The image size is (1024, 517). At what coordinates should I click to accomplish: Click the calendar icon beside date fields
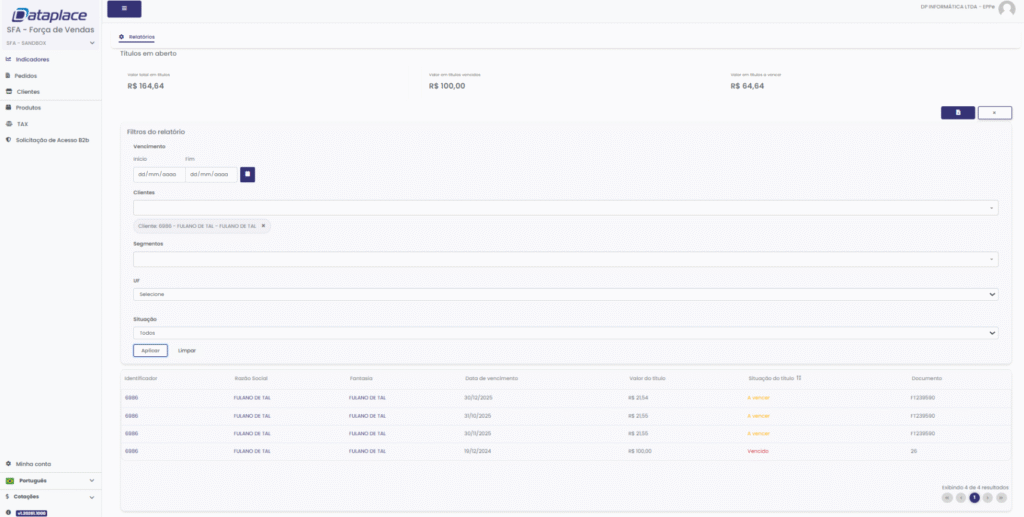point(247,174)
